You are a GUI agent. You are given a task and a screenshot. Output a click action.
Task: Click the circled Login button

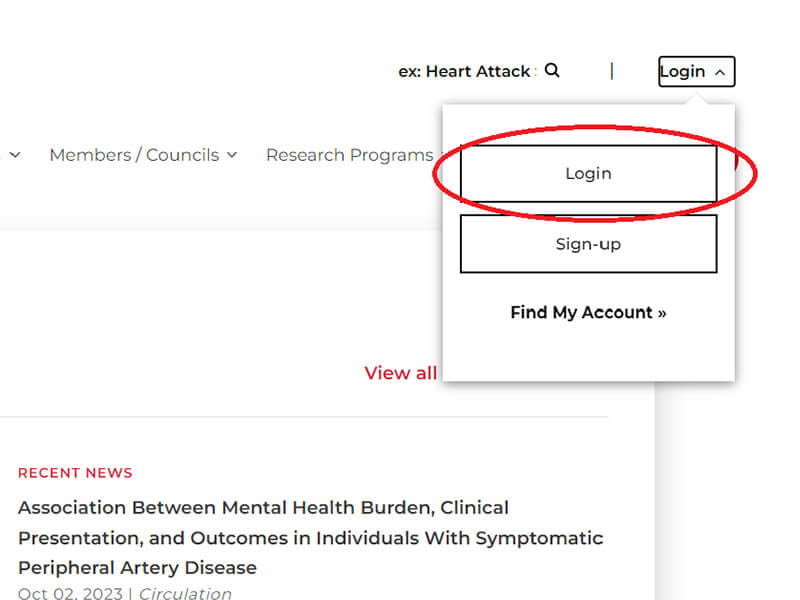tap(588, 173)
